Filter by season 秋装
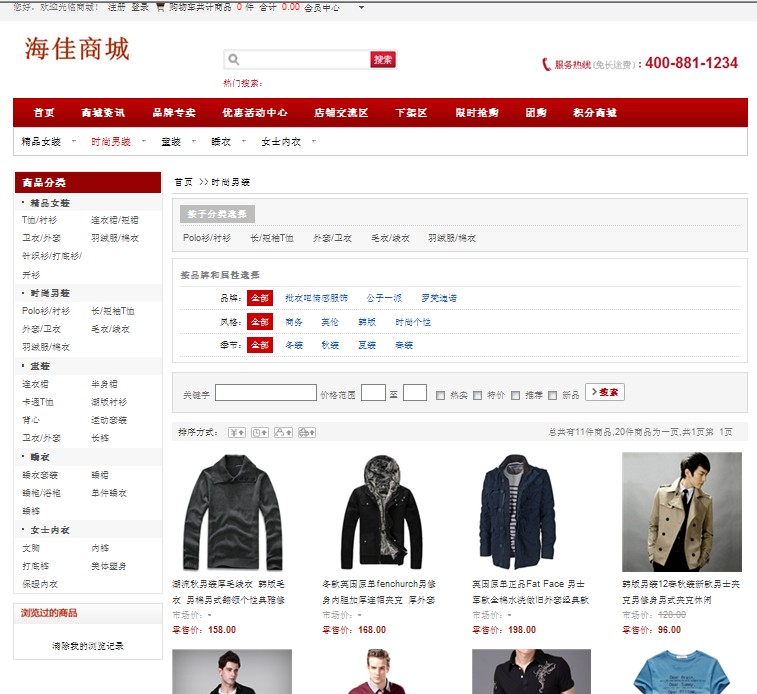Viewport: 757px width, 694px height. tap(330, 345)
